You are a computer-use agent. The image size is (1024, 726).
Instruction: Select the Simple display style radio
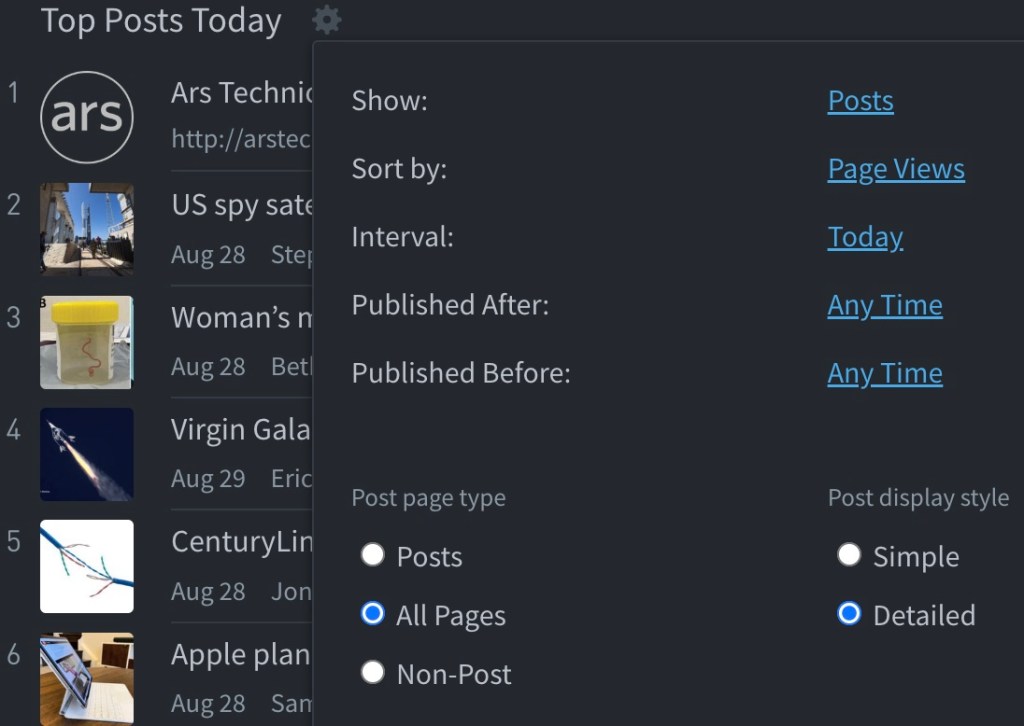[x=849, y=555]
